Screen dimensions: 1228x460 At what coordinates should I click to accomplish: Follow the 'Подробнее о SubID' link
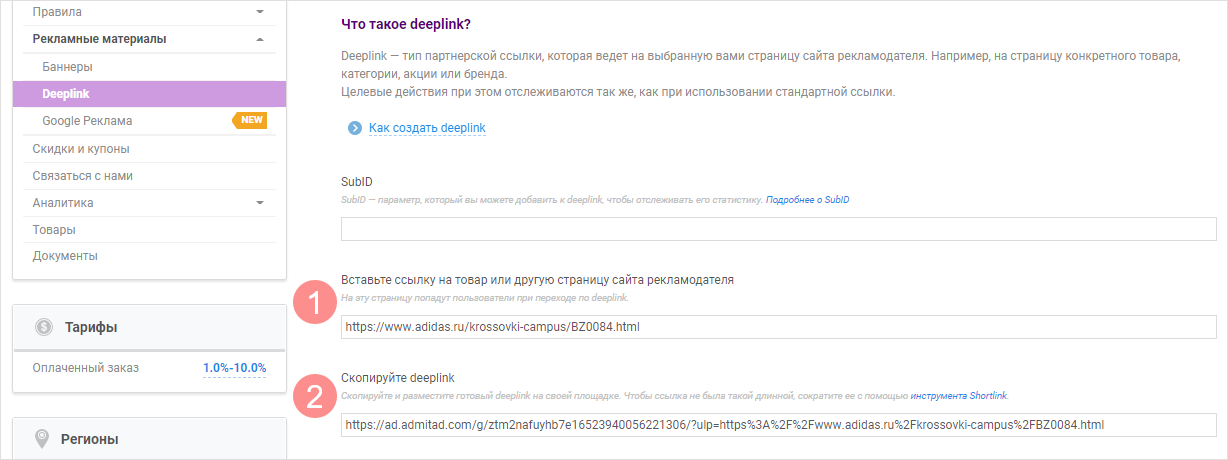(807, 201)
